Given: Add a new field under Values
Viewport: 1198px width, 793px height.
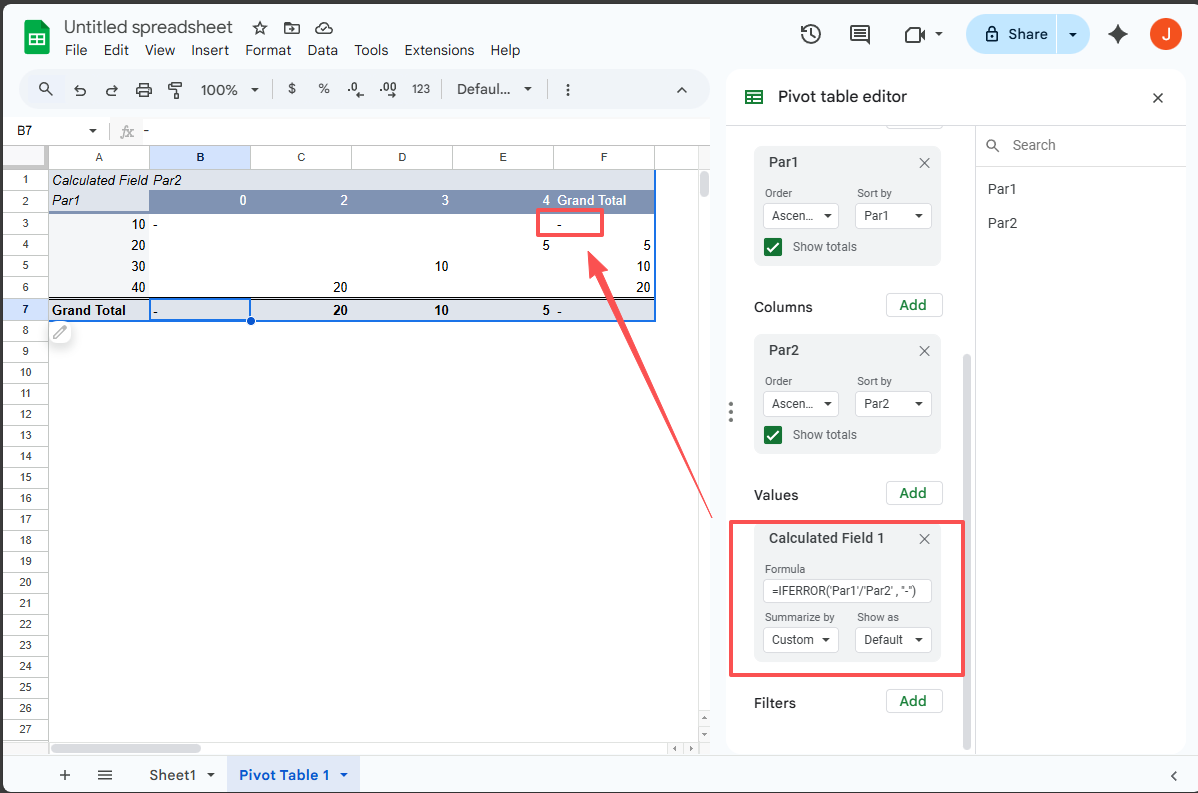Looking at the screenshot, I should 913,492.
